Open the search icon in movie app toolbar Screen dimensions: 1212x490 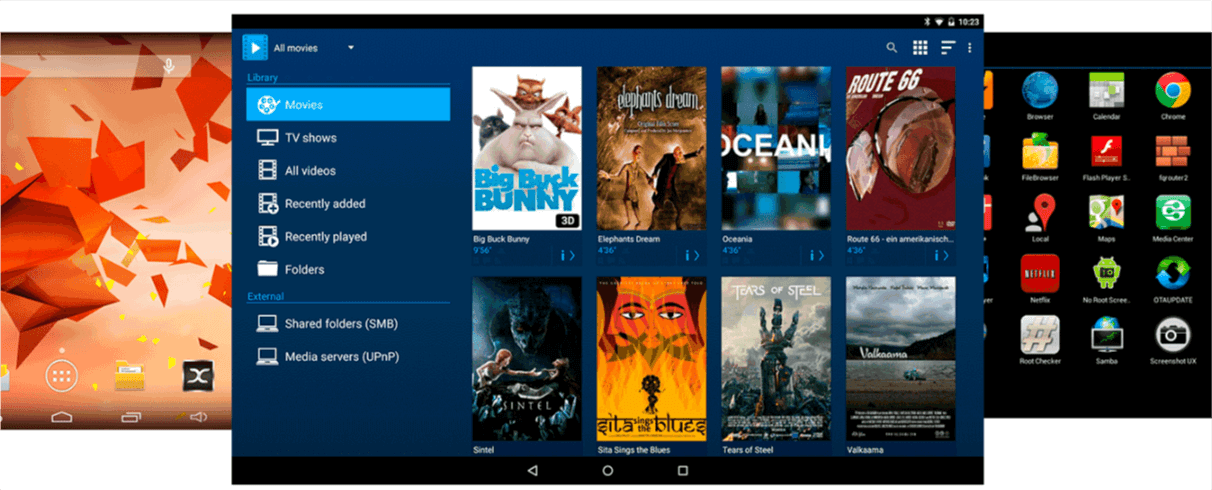[892, 47]
